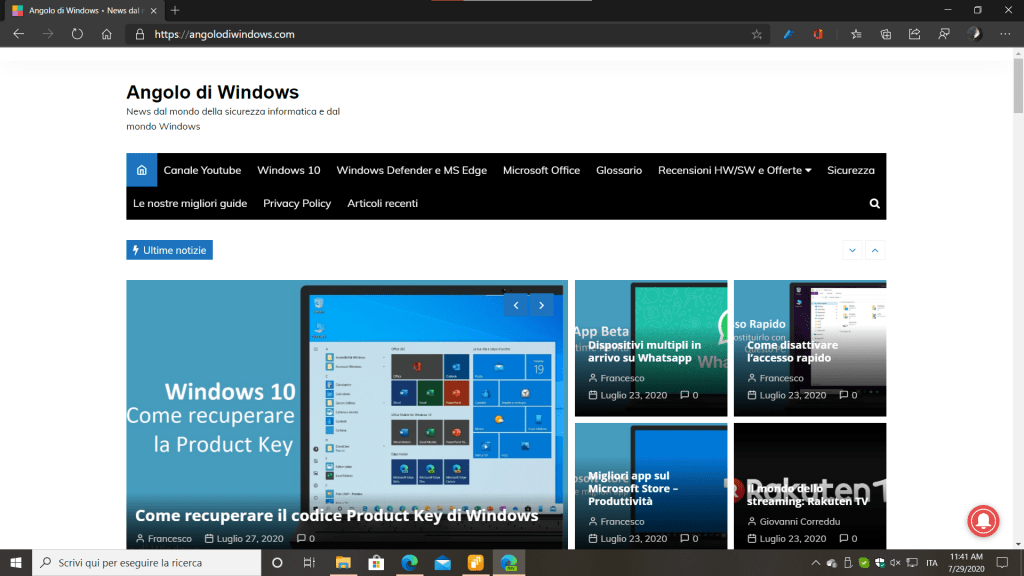Open the Glossario menu item
This screenshot has width=1024, height=576.
pyautogui.click(x=619, y=170)
